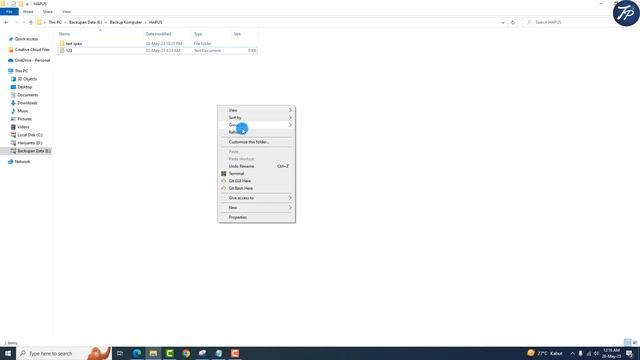640x360 pixels.
Task: Refresh the folder using address bar button
Action: click(513, 22)
